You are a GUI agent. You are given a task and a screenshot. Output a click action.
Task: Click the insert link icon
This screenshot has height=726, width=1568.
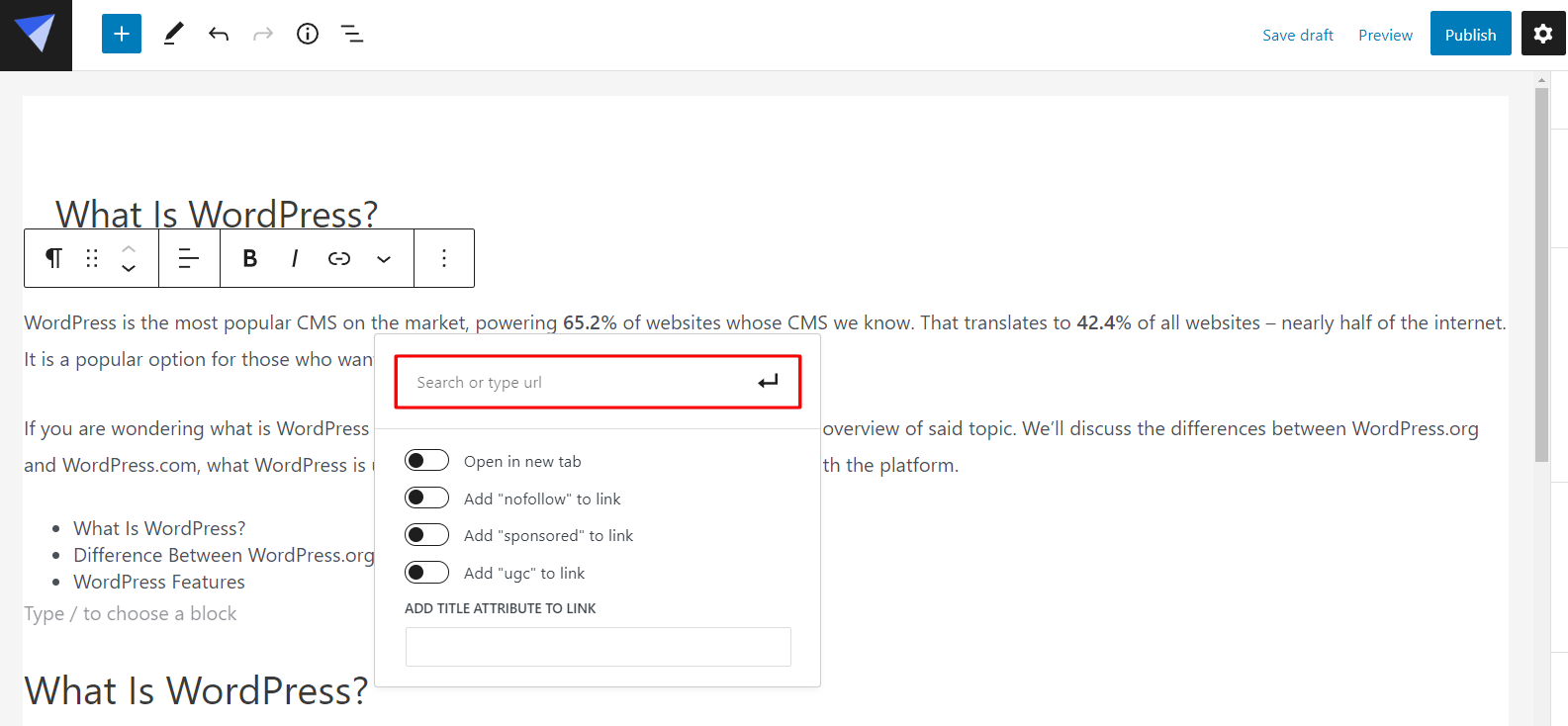click(x=339, y=258)
